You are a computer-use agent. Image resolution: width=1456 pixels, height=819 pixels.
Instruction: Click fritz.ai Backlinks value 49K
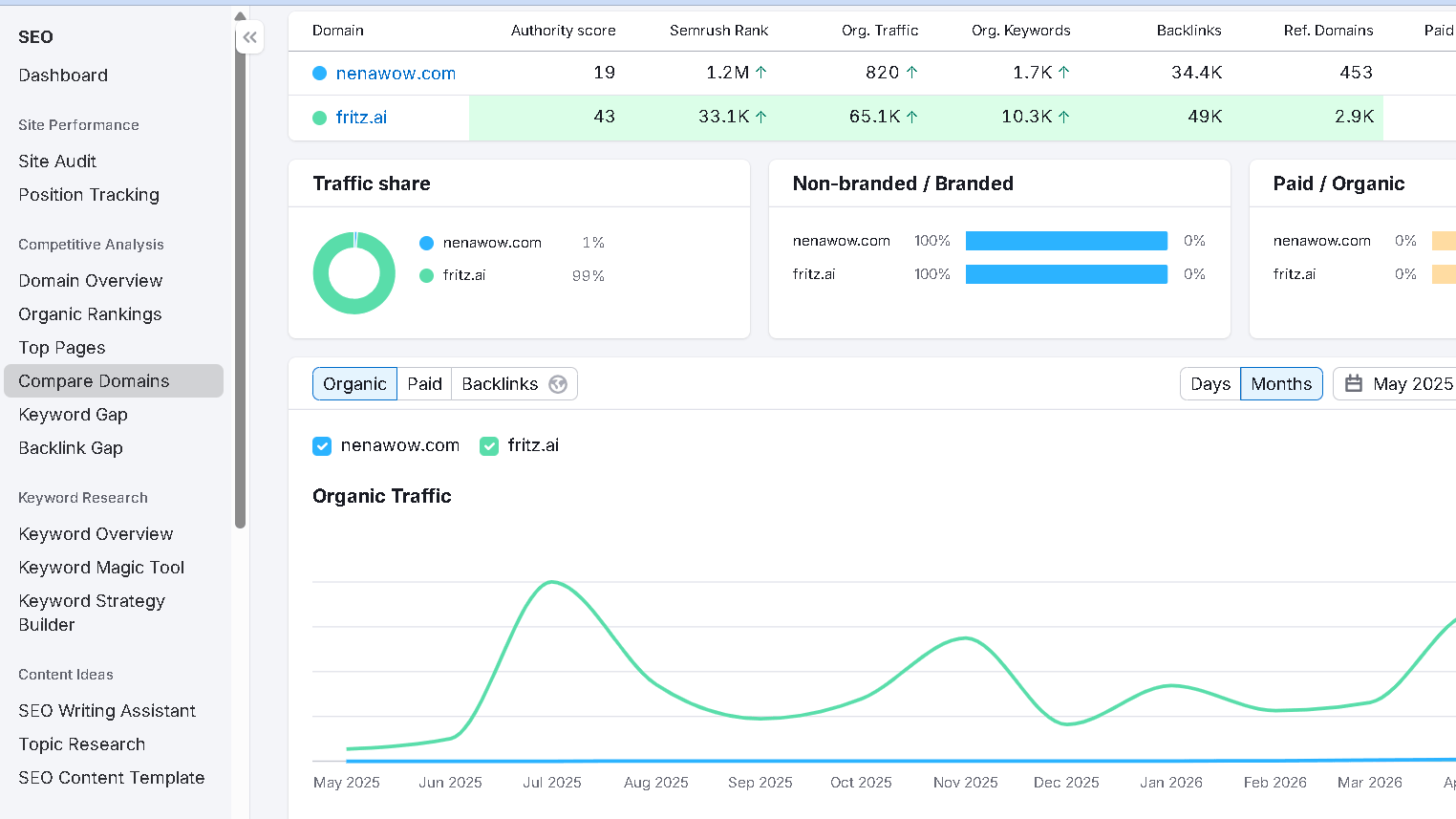point(1205,117)
